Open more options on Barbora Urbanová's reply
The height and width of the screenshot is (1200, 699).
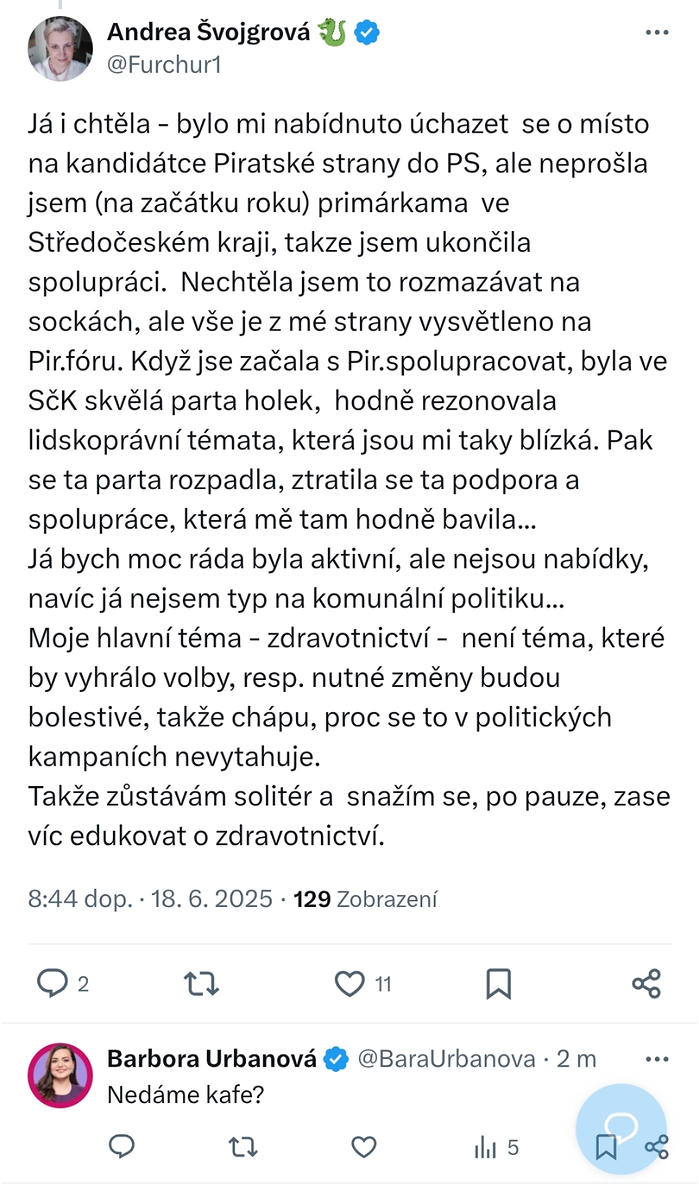(656, 1059)
